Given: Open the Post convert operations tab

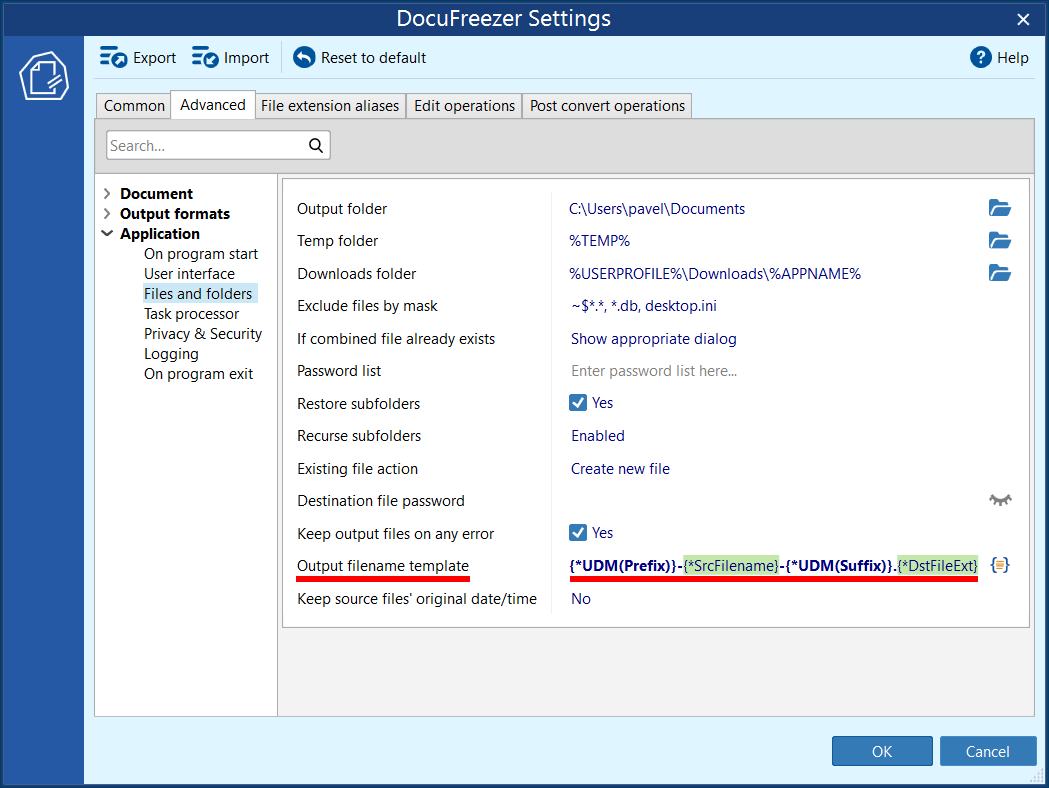Looking at the screenshot, I should (x=607, y=106).
